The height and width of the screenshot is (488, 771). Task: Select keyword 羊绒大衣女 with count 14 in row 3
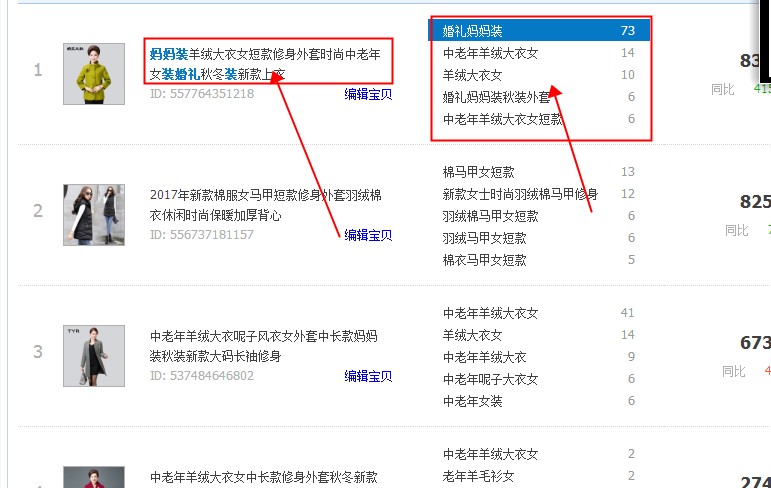472,335
